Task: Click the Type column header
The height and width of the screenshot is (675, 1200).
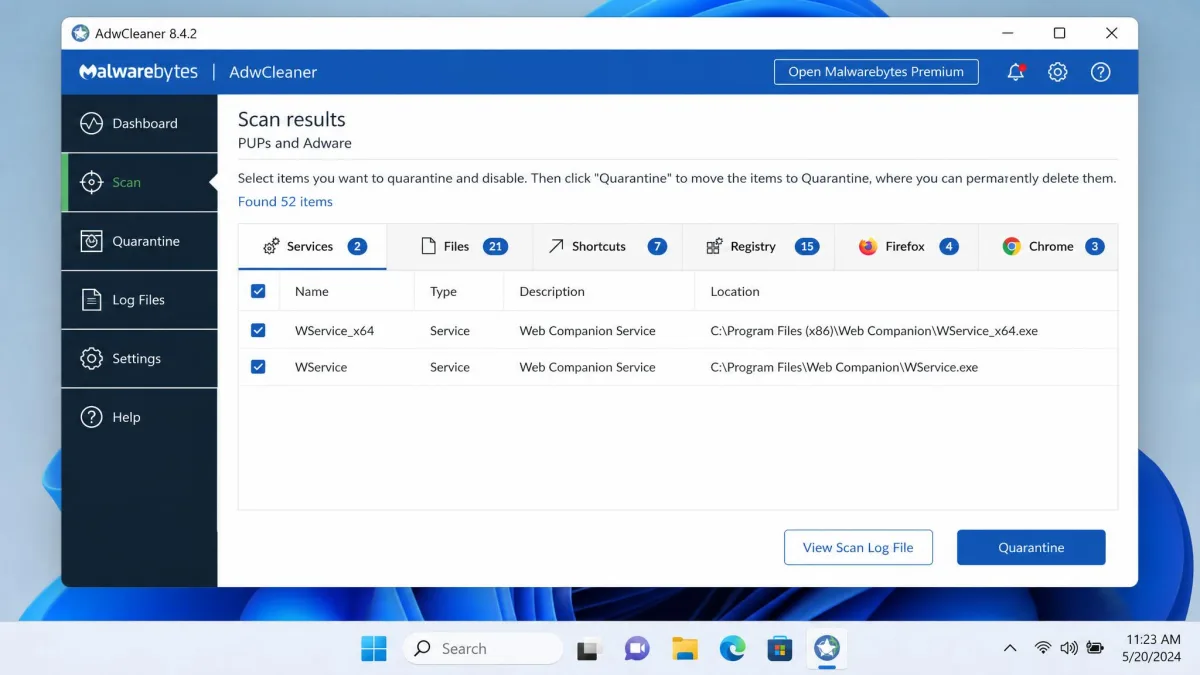Action: (443, 292)
